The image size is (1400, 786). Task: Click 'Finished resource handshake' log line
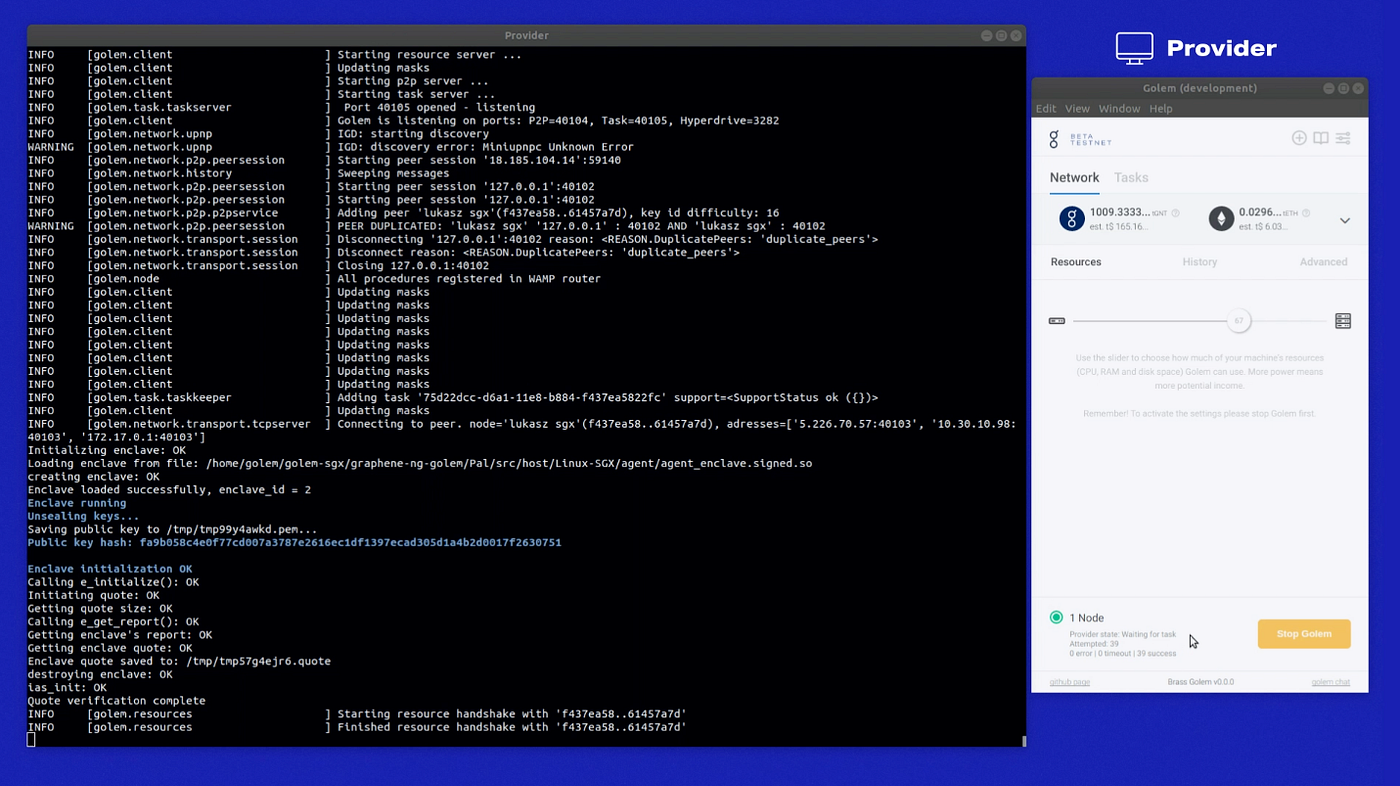click(357, 727)
